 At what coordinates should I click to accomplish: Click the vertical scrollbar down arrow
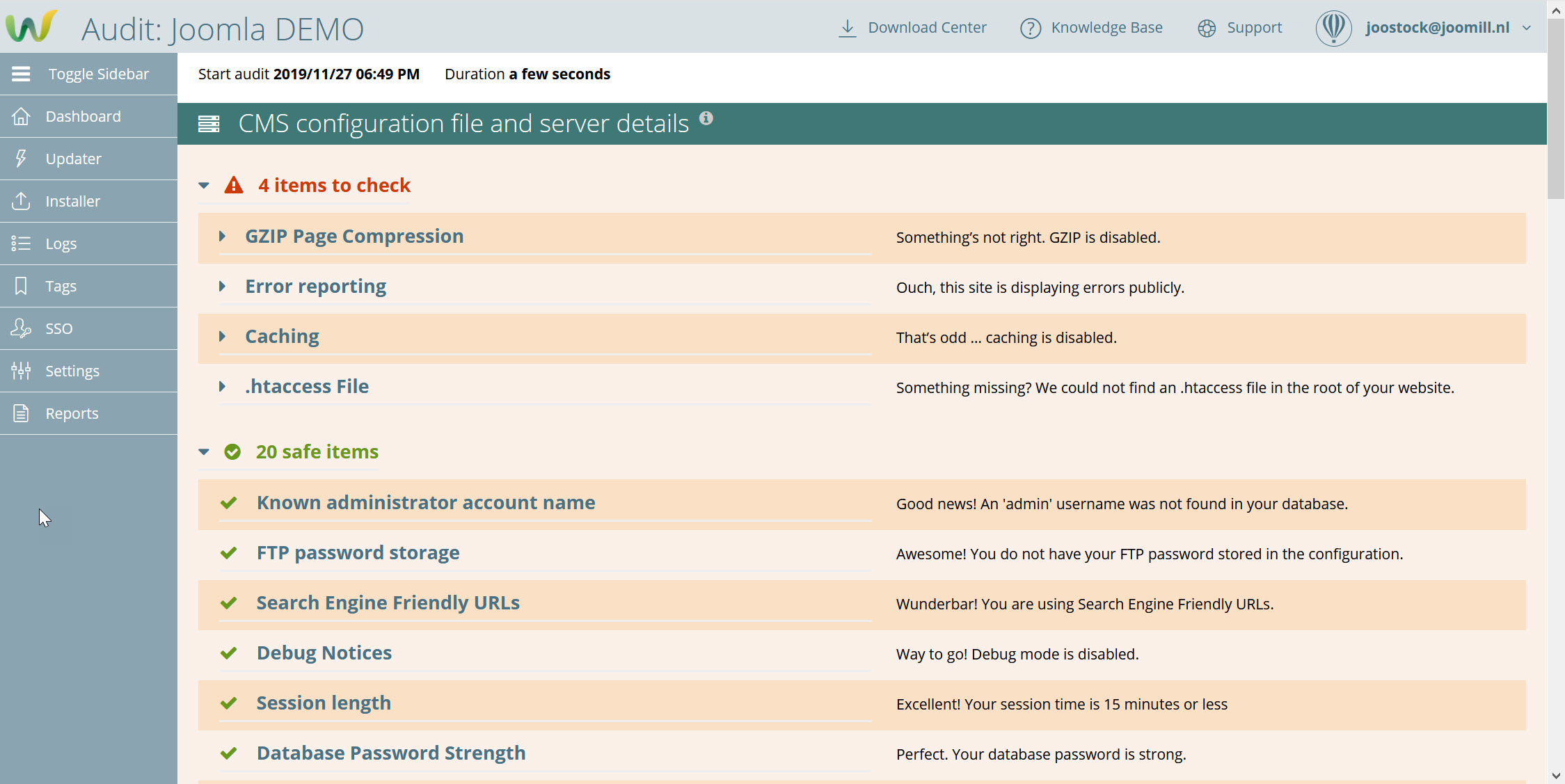pos(1556,775)
